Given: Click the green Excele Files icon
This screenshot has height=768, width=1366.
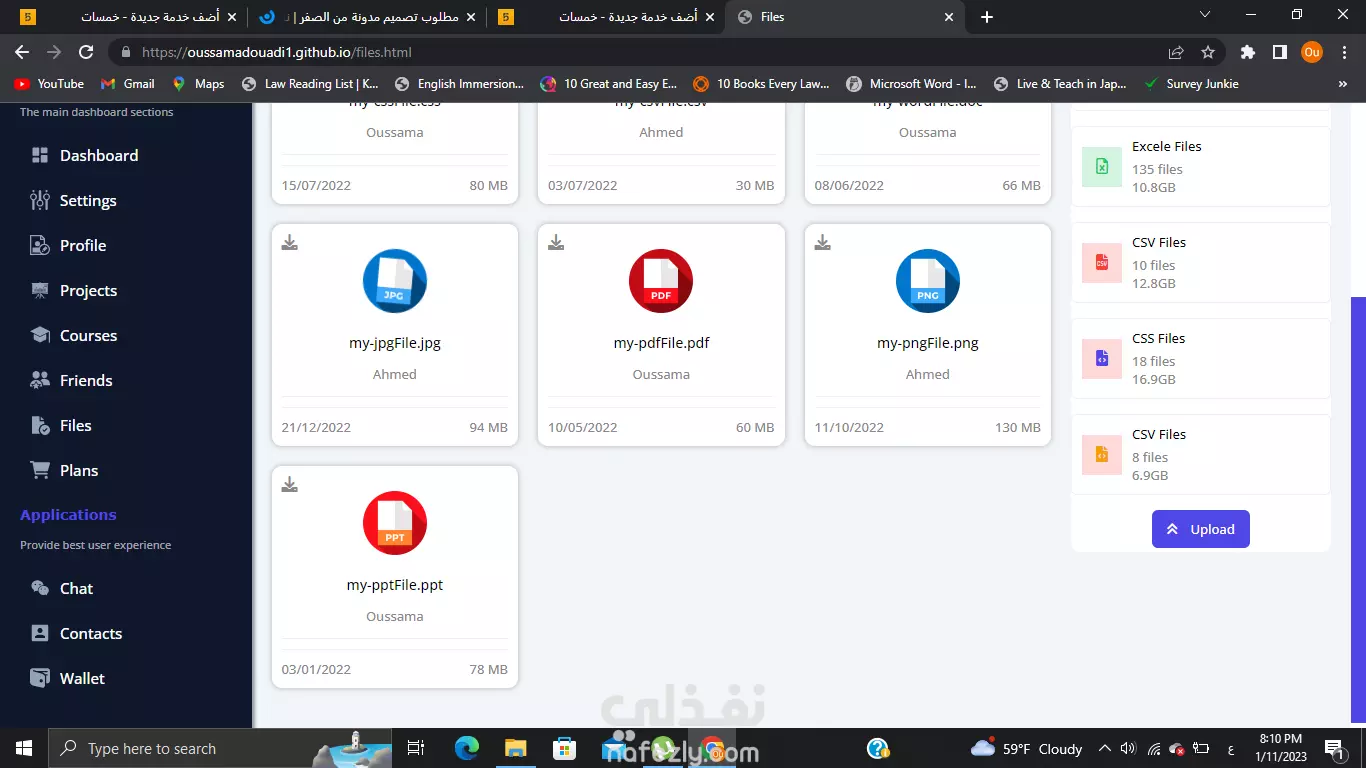Looking at the screenshot, I should tap(1102, 167).
